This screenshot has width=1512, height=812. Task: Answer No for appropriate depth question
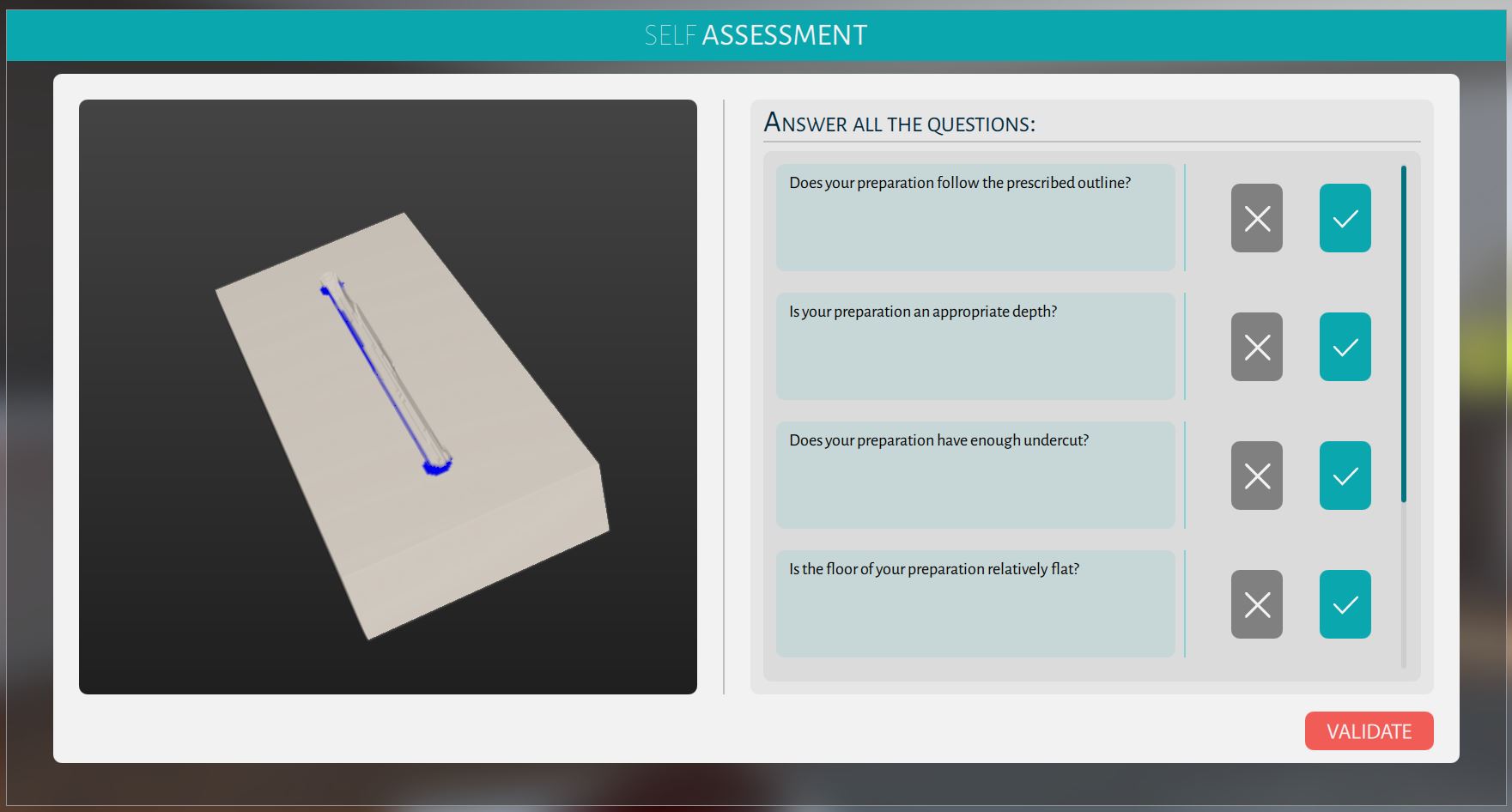click(x=1257, y=347)
